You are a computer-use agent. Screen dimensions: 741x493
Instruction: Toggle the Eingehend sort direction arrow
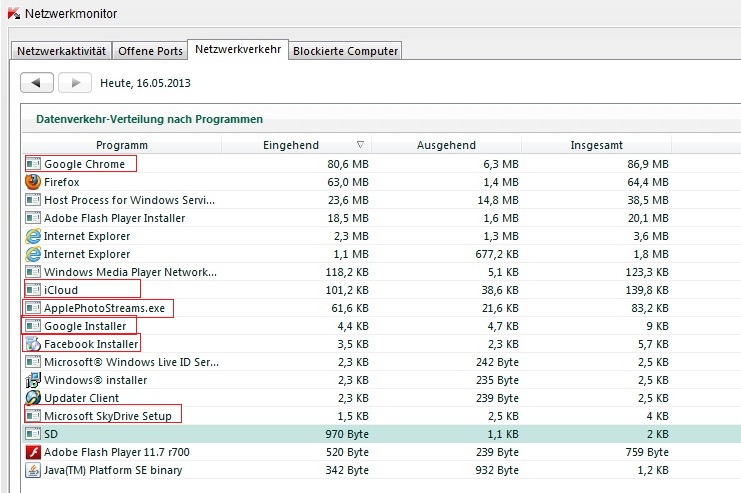361,145
